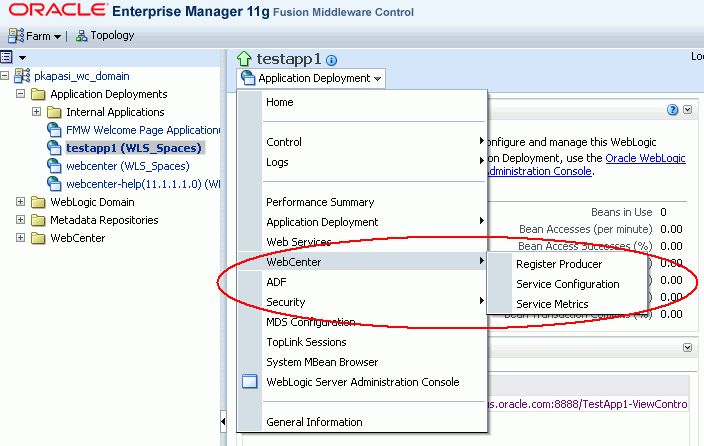Image resolution: width=704 pixels, height=446 pixels.
Task: Select Web Services menu item
Action: click(299, 242)
